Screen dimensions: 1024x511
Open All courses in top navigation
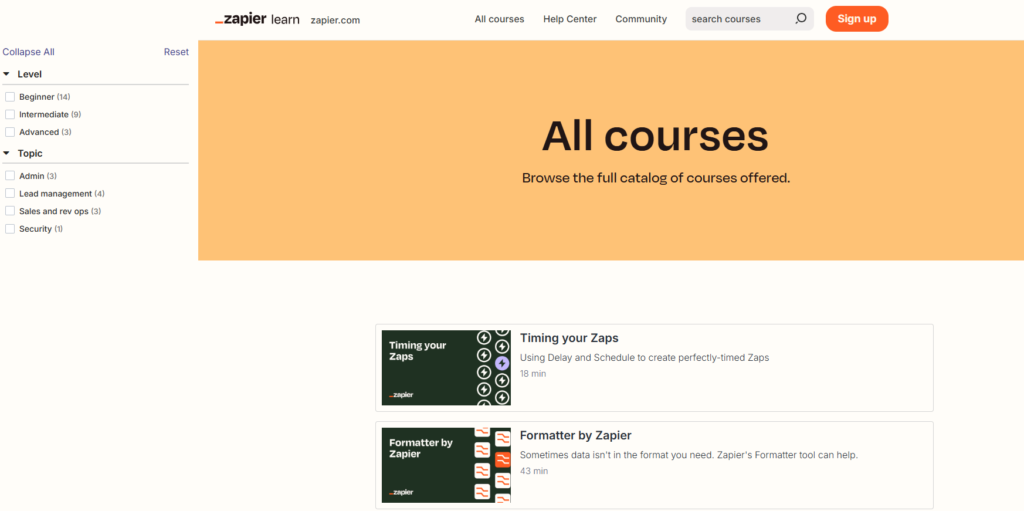500,19
